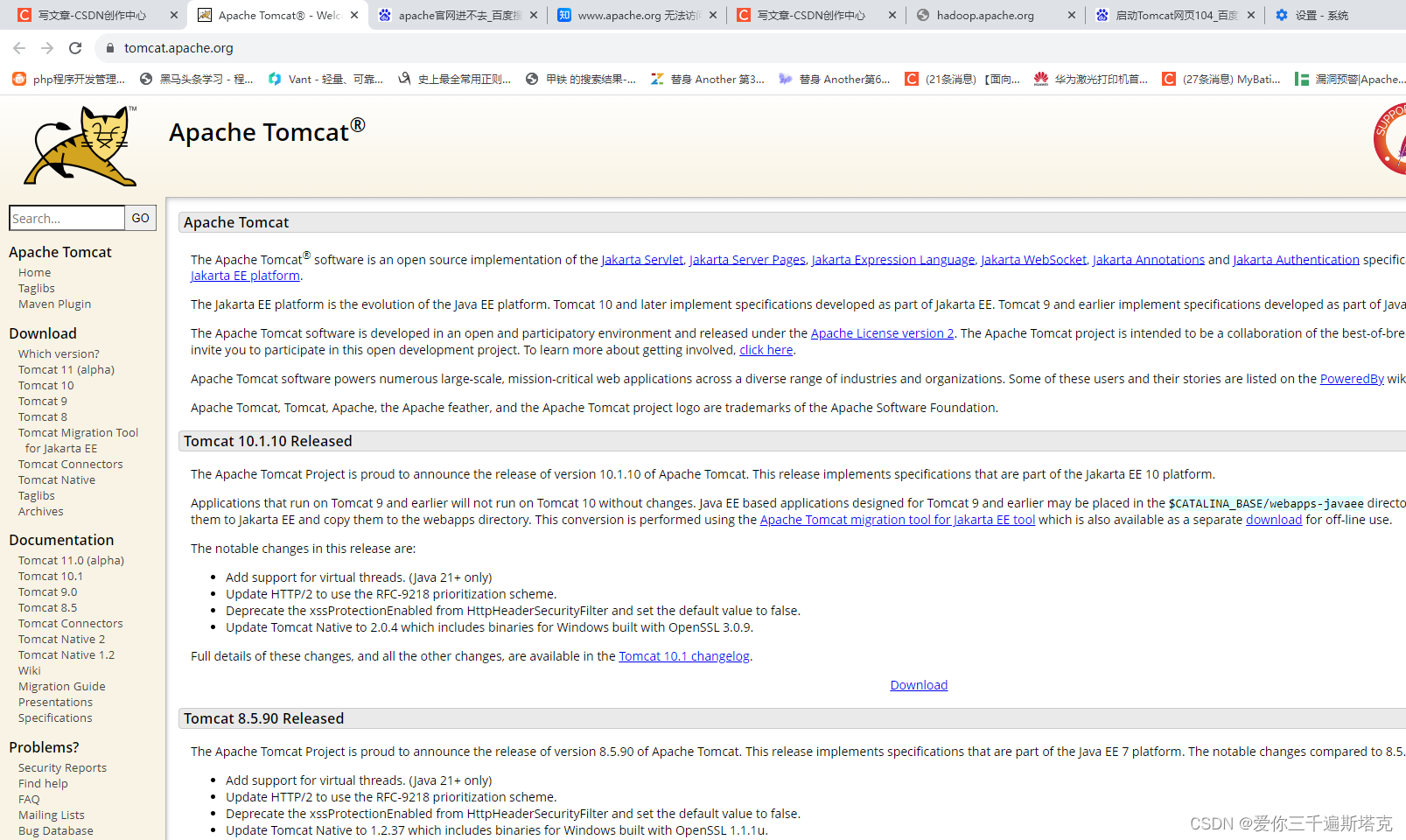Viewport: 1406px width, 840px height.
Task: Follow Apache Tomcat migration tool for Jakarta EE link
Action: click(898, 520)
